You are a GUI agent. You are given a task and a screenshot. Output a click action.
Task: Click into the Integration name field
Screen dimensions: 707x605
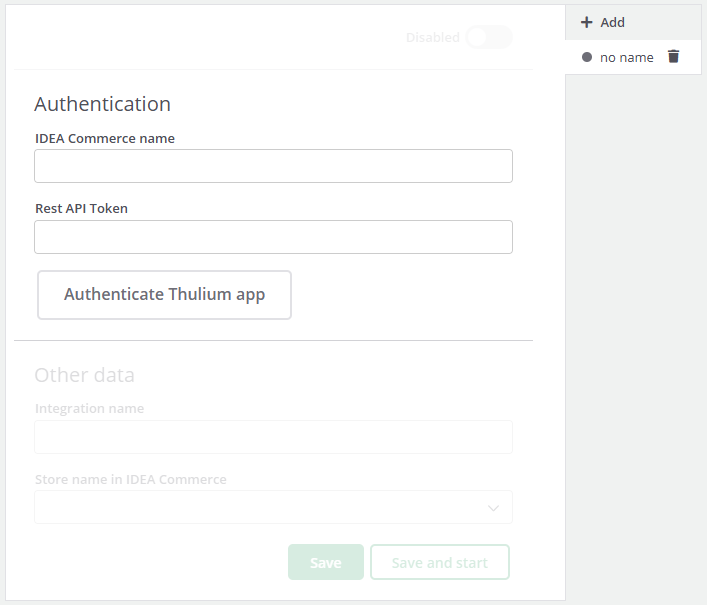tap(273, 437)
